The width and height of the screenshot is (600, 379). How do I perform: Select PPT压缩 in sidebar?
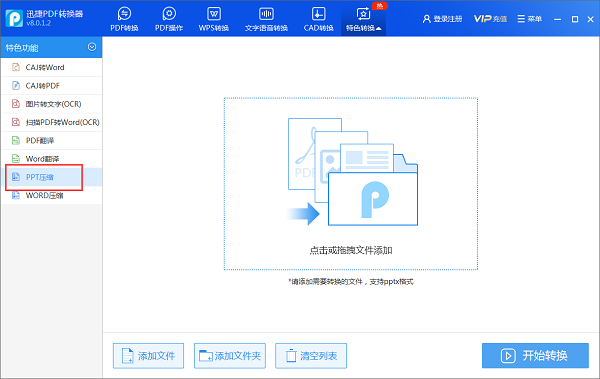point(51,177)
